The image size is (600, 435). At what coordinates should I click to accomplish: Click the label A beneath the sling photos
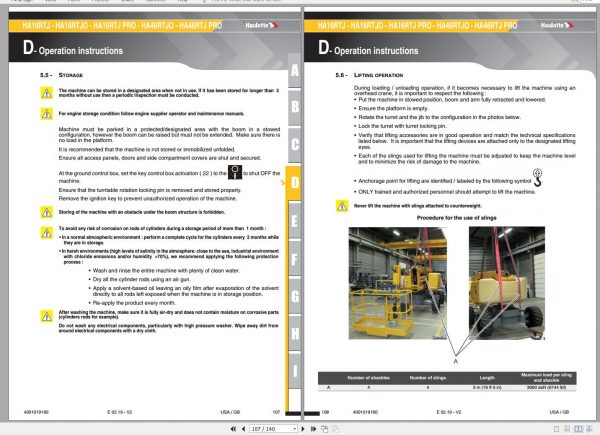(455, 361)
